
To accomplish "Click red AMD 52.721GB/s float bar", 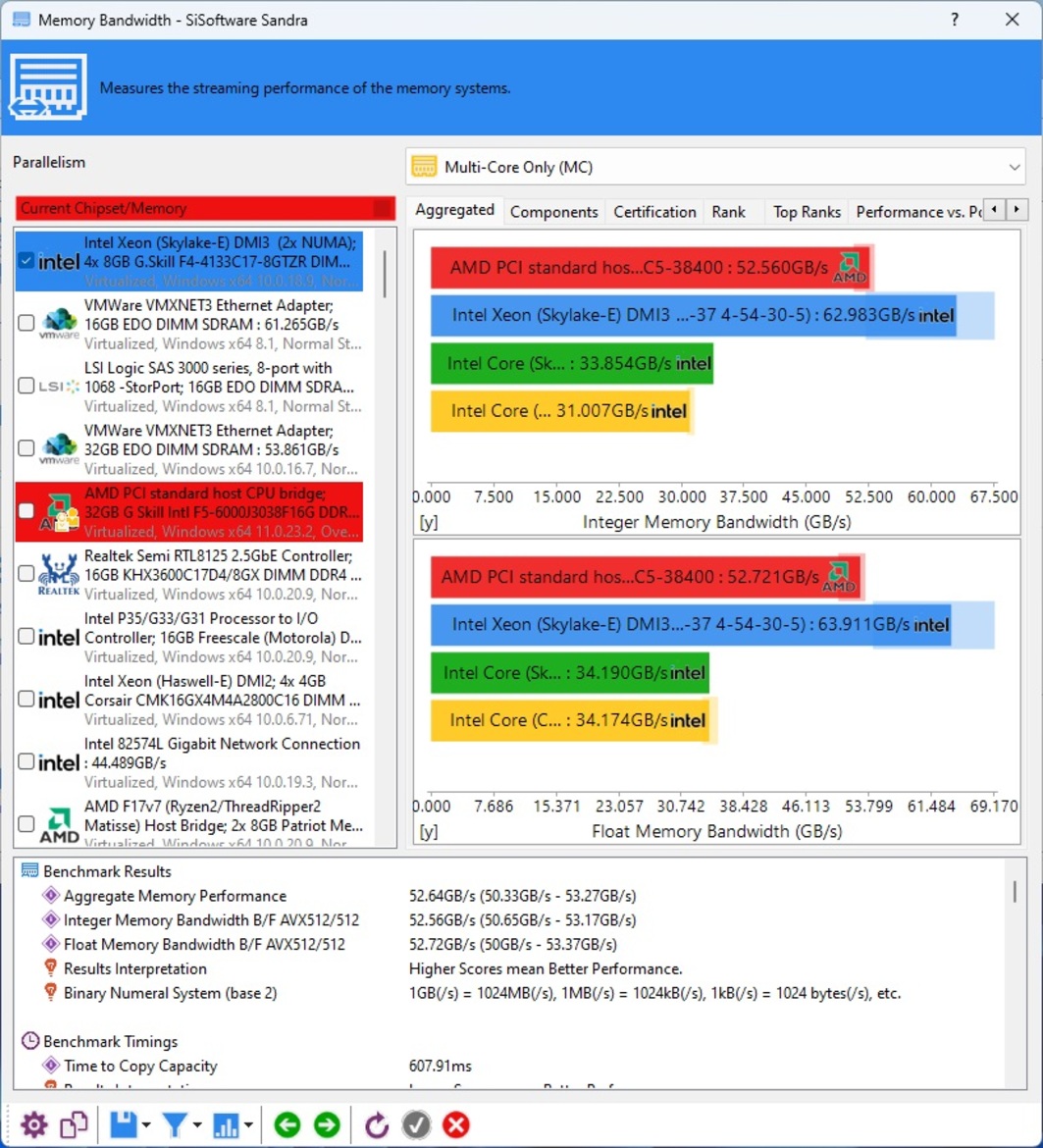I will click(646, 577).
